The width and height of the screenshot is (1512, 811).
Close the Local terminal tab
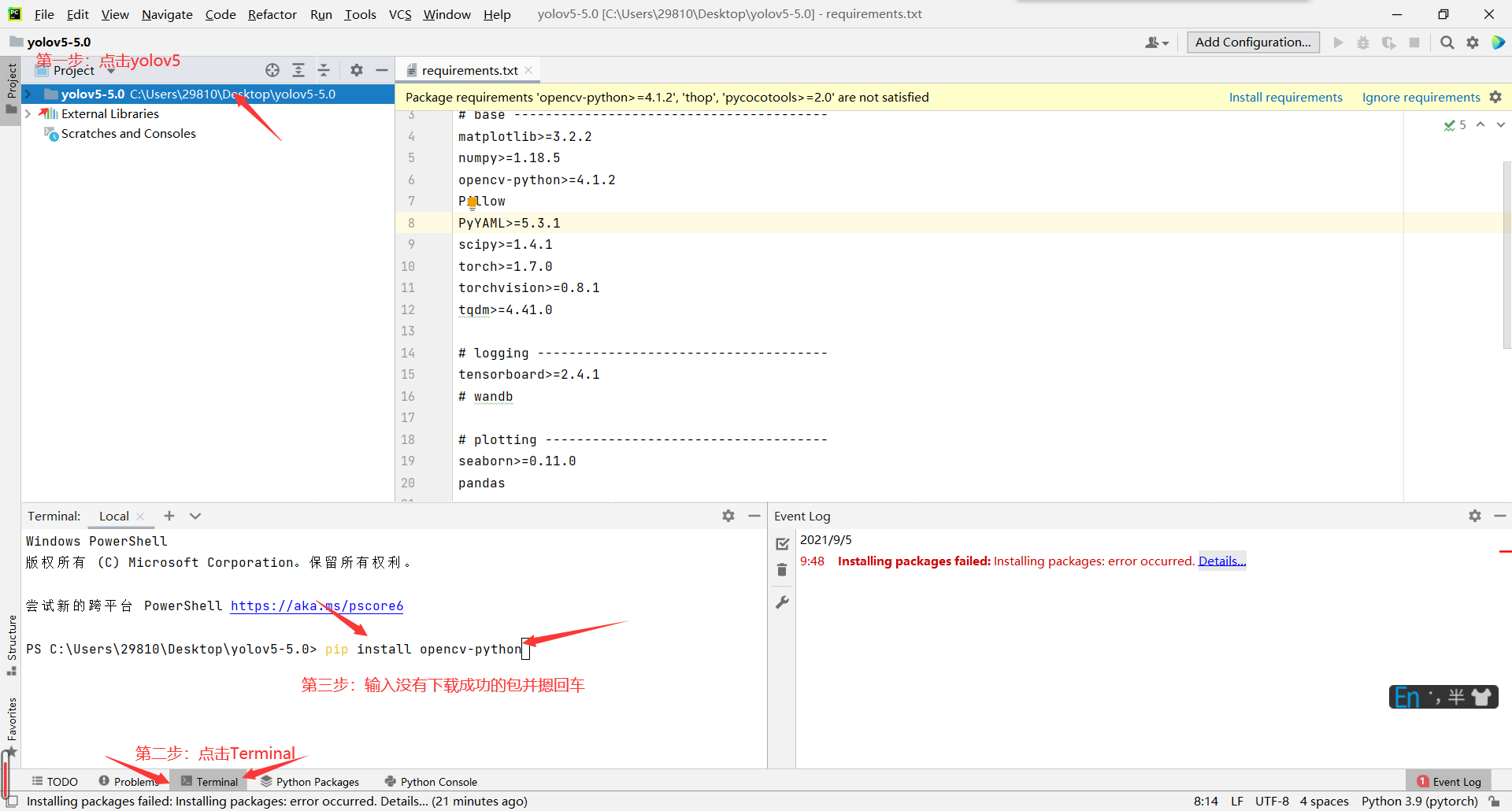pyautogui.click(x=140, y=517)
